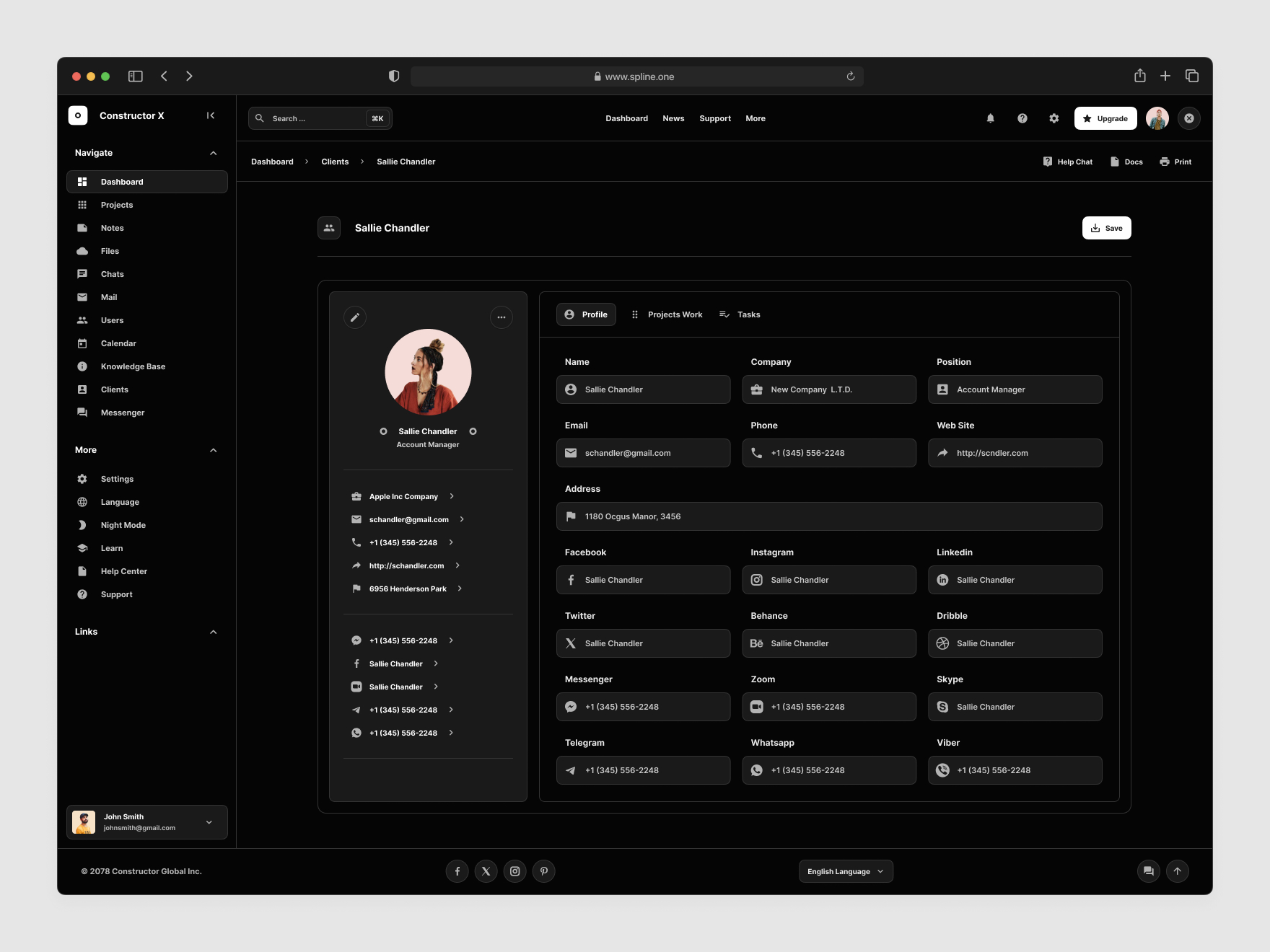The height and width of the screenshot is (952, 1270).
Task: Click the browser sidebar toggle icon
Action: click(x=136, y=76)
